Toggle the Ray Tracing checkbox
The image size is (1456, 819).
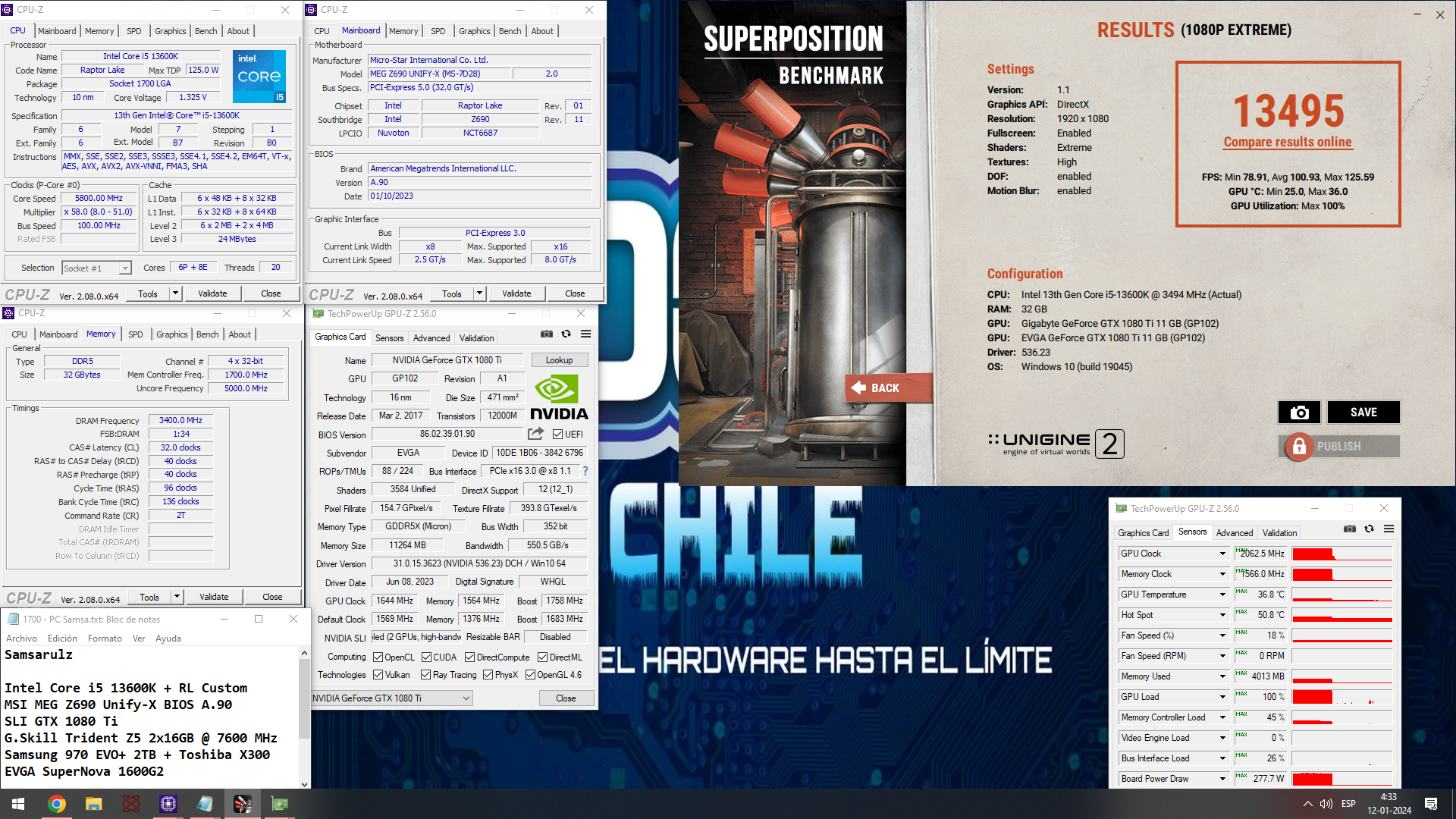pyautogui.click(x=425, y=675)
